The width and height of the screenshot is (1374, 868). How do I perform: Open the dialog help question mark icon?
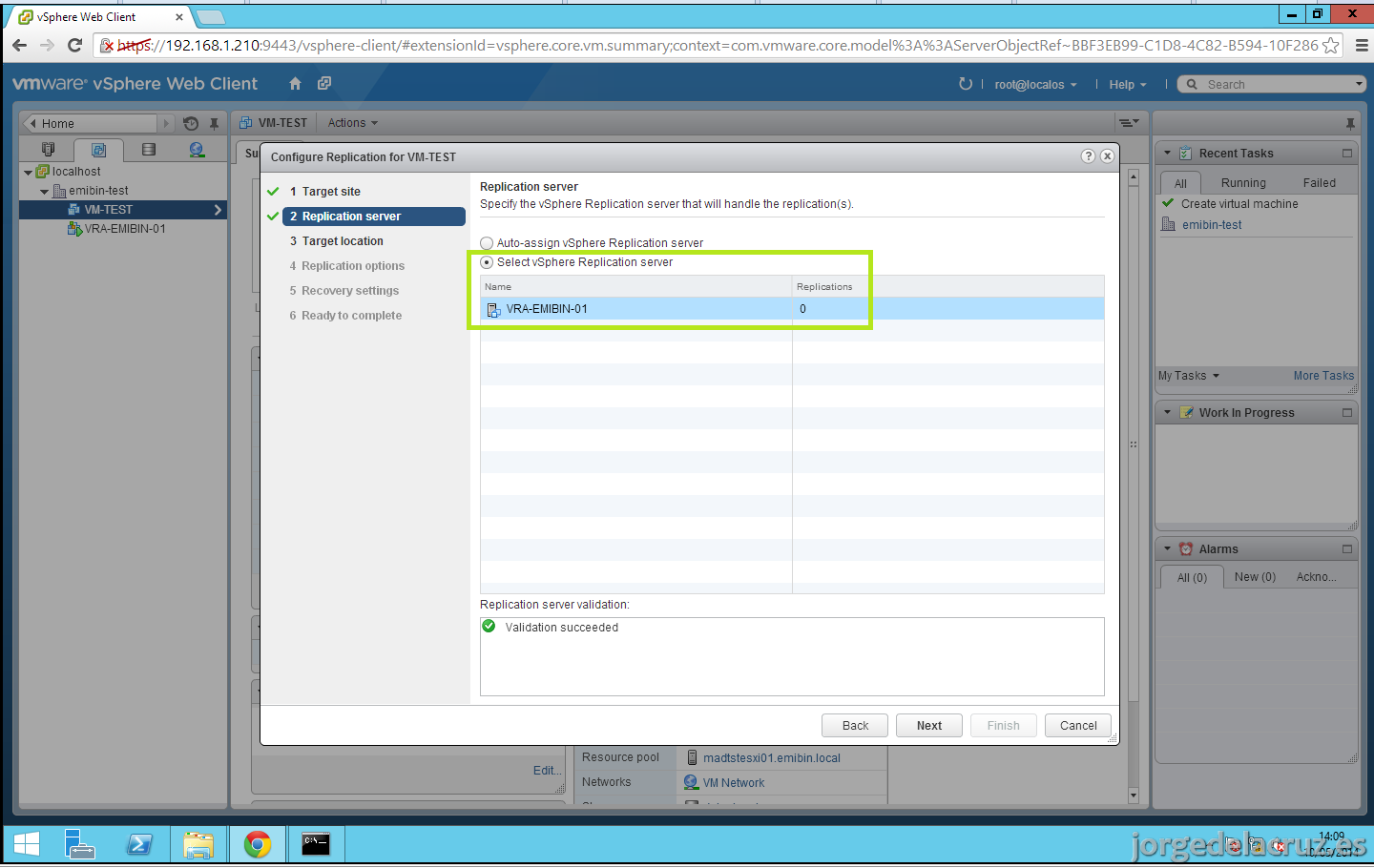click(x=1088, y=156)
